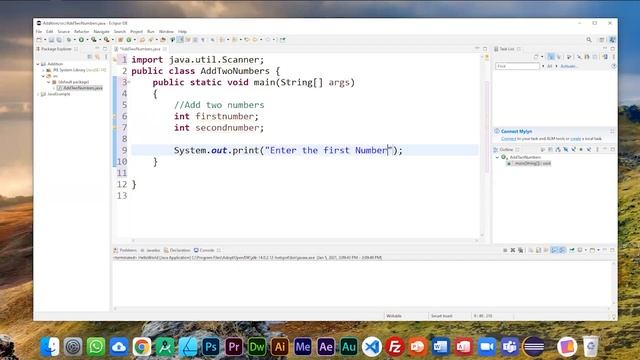Click the Open Perspective icon
This screenshot has width=640, height=360.
(x=602, y=40)
